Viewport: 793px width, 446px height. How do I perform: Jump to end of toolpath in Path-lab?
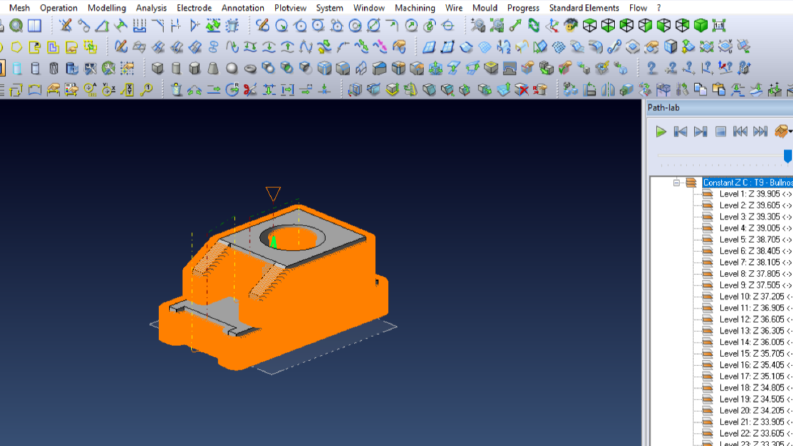[760, 131]
